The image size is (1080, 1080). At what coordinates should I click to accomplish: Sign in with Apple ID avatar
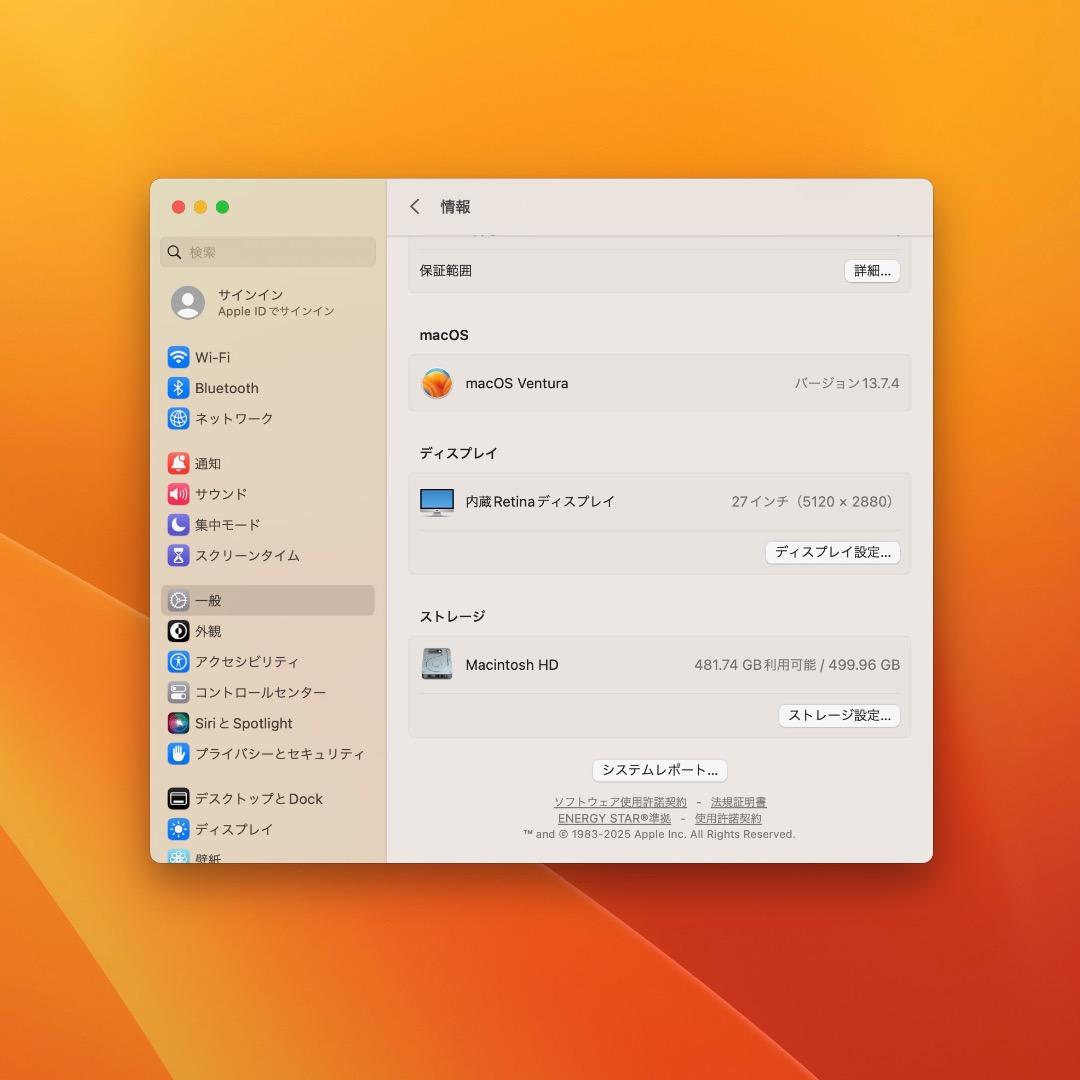[x=188, y=303]
